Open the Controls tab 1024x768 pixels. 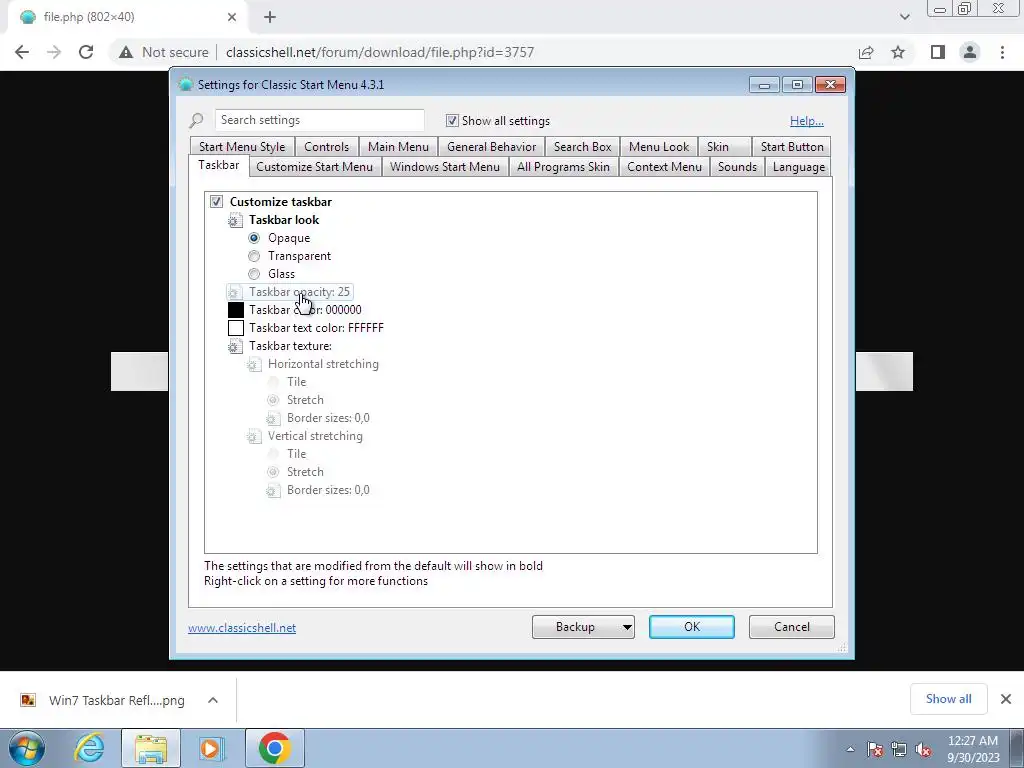[327, 147]
